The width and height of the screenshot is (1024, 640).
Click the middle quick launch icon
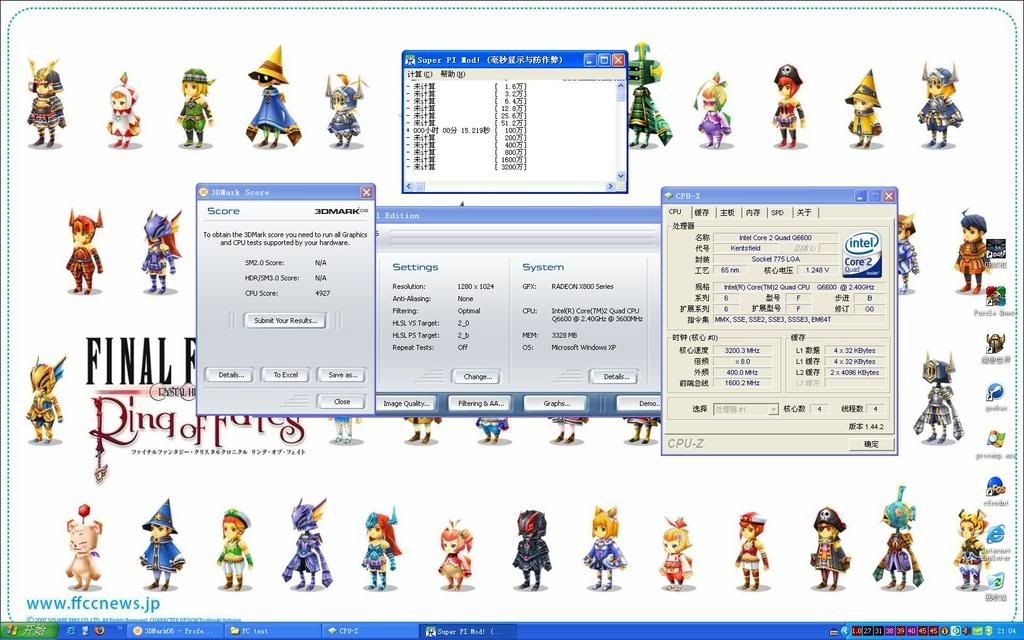pyautogui.click(x=85, y=631)
